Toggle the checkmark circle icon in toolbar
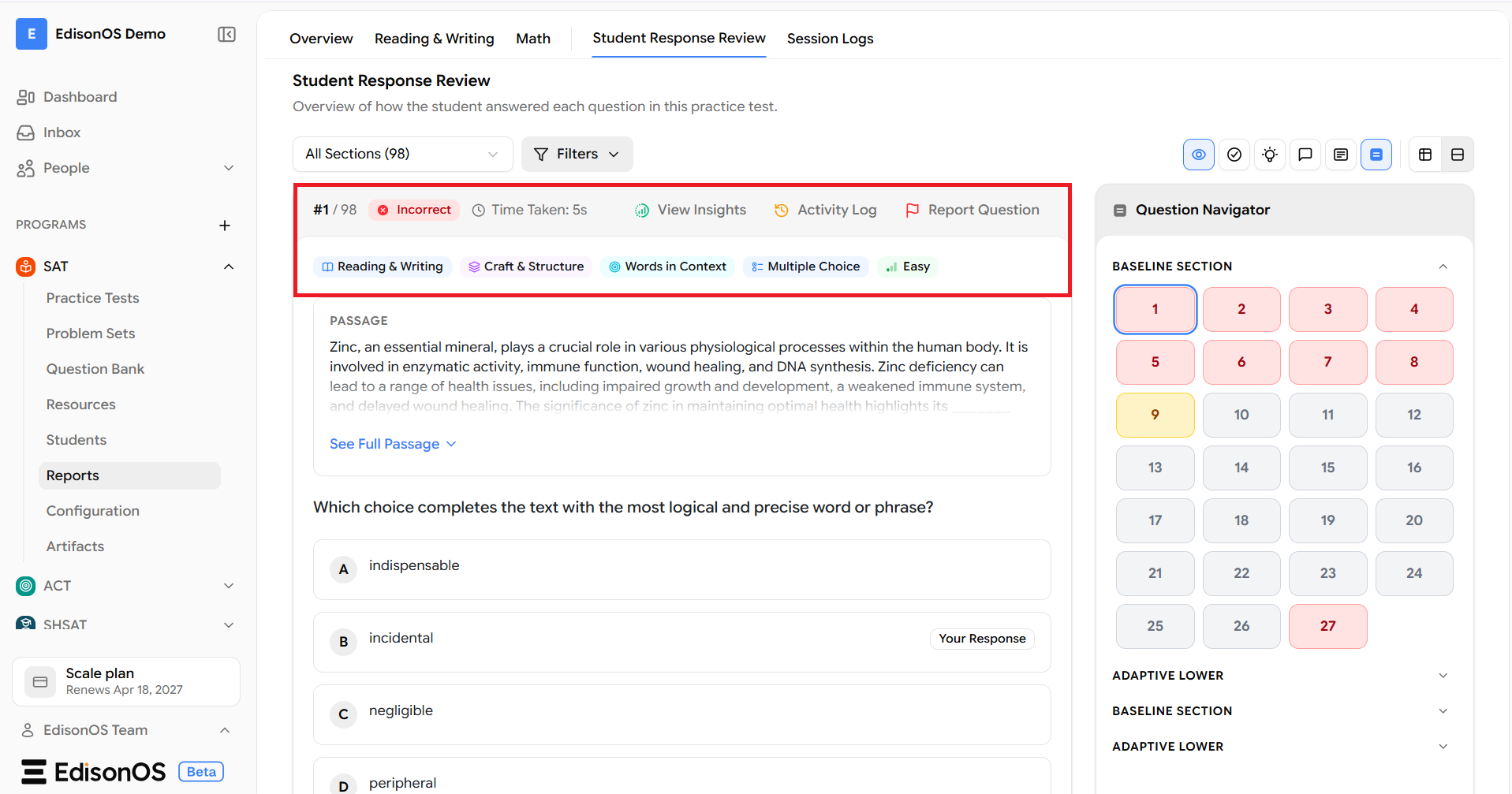 (1234, 155)
